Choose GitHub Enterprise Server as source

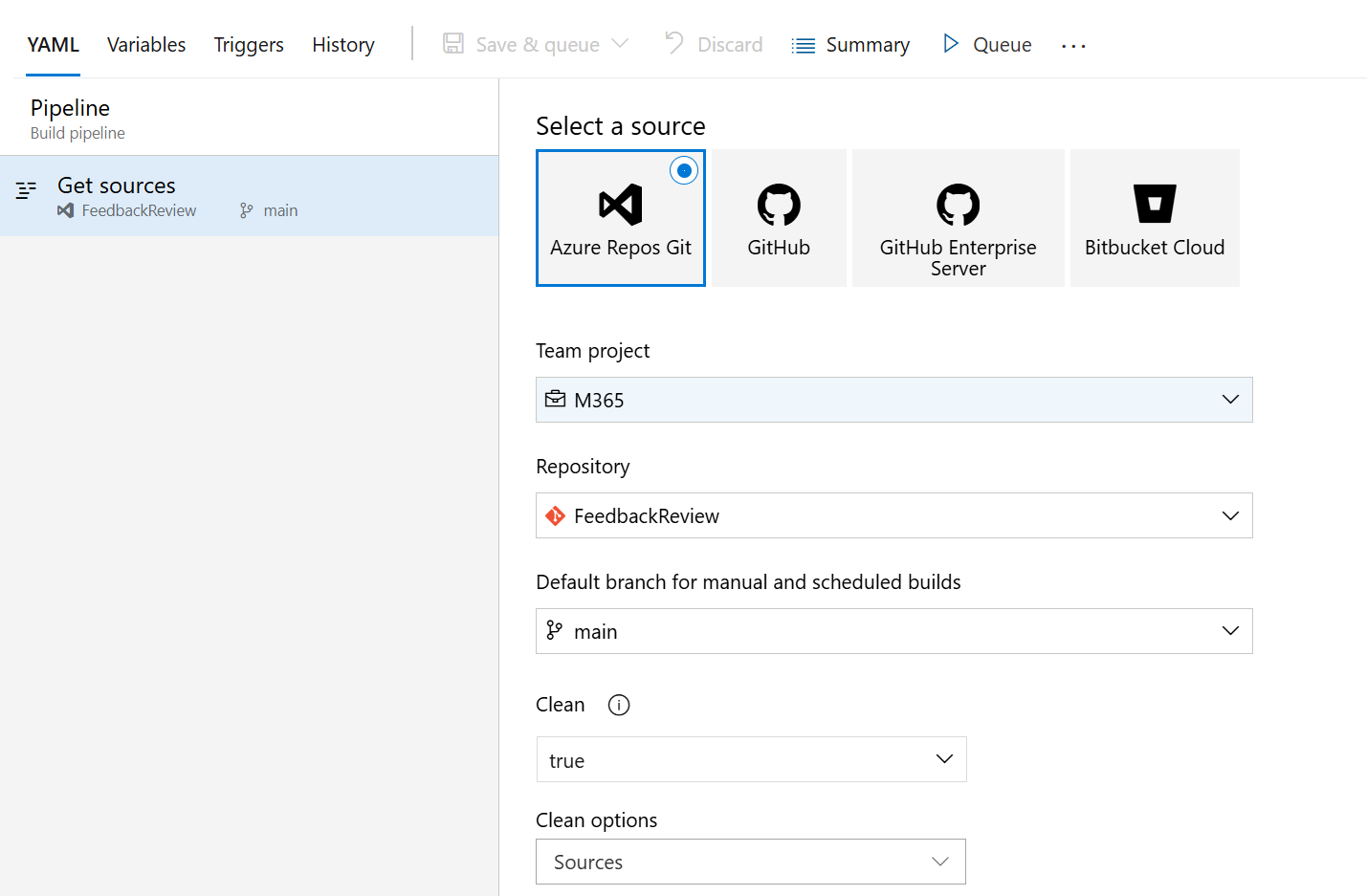coord(959,218)
